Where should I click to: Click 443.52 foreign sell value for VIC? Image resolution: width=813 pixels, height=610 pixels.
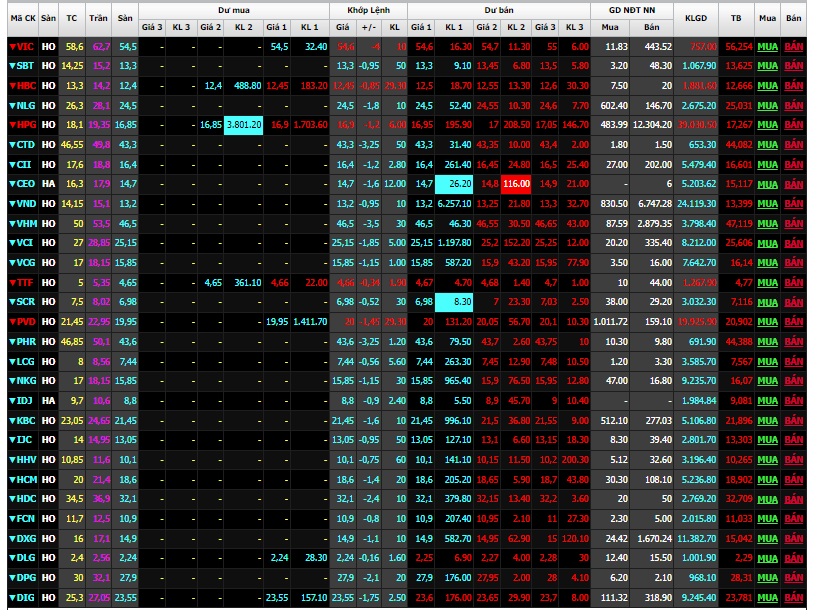(x=658, y=47)
